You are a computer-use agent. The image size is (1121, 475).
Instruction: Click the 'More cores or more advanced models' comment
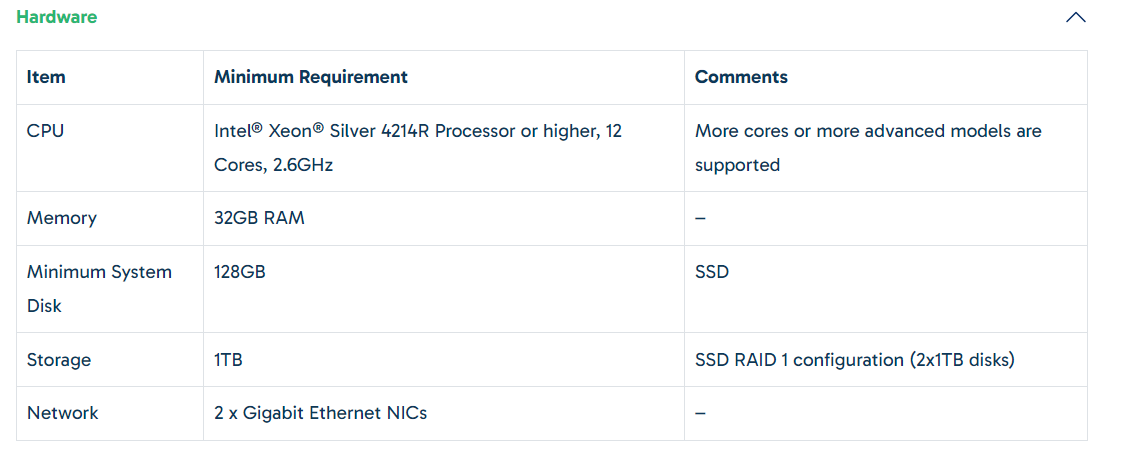[868, 147]
